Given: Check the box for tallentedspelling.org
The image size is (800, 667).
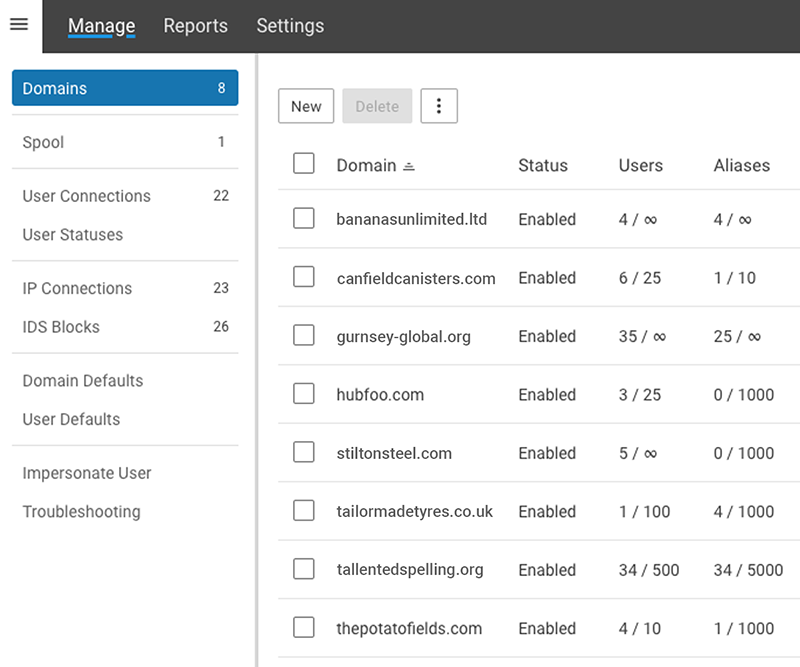Looking at the screenshot, I should (x=304, y=569).
